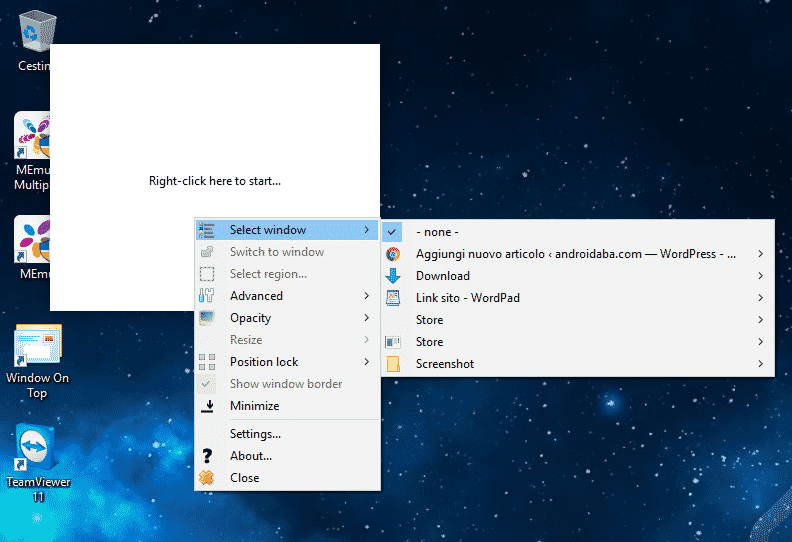
Task: Expand arrow for the second Store entry
Action: click(761, 342)
